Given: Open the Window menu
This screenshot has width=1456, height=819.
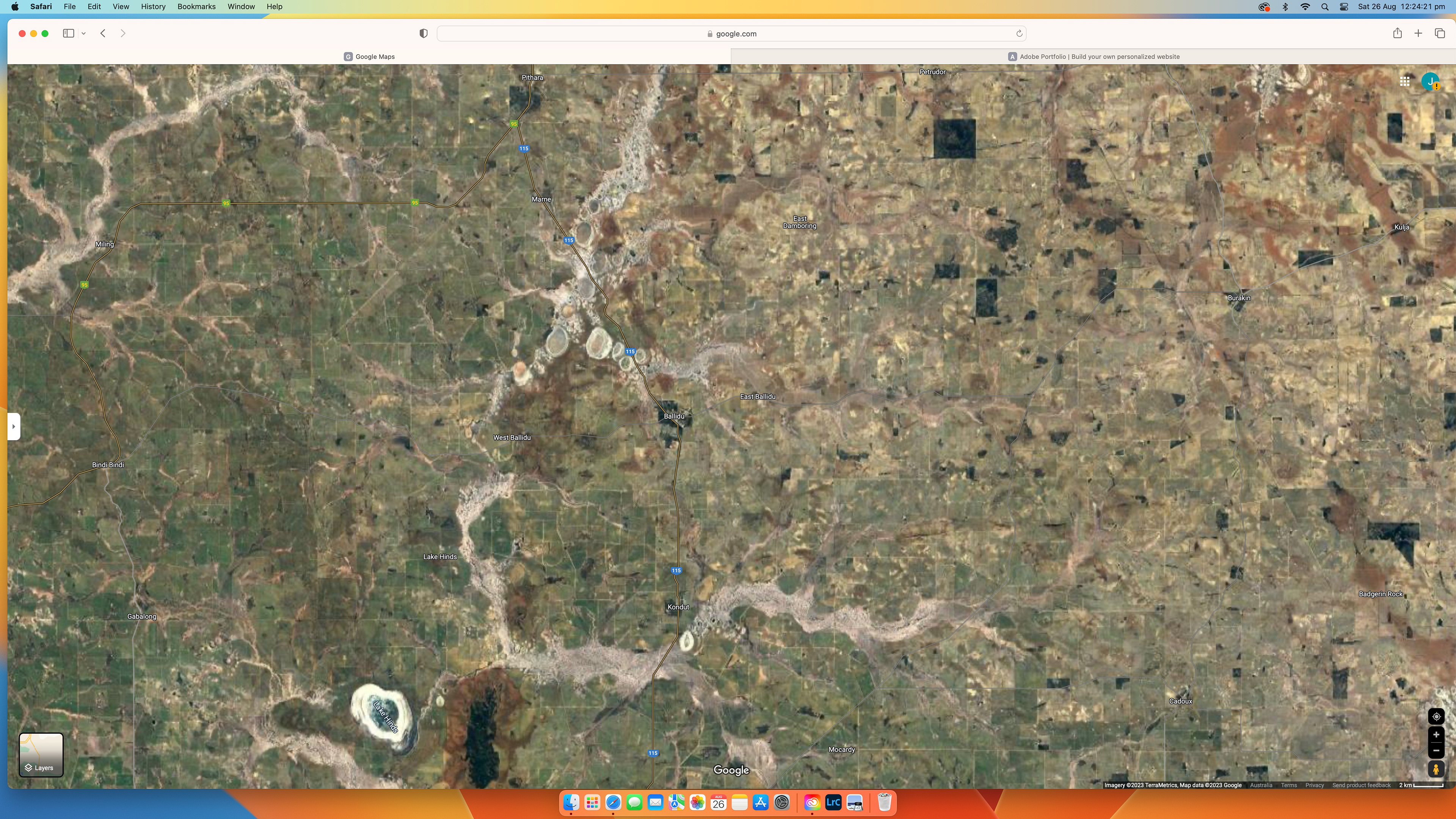Looking at the screenshot, I should click(x=241, y=7).
